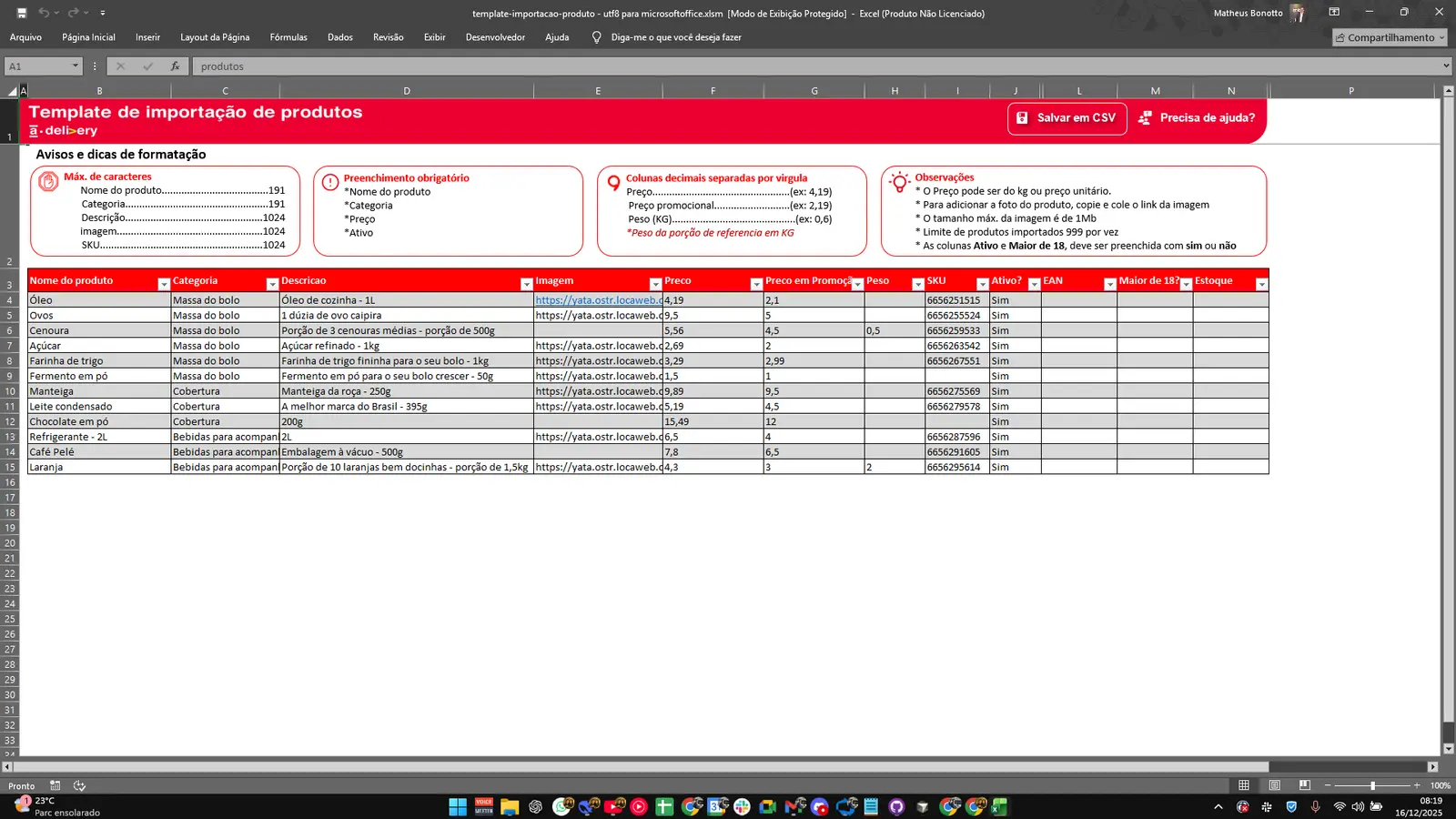Click the Save icon in the quick access toolbar
This screenshot has width=1456, height=819.
tap(22, 13)
